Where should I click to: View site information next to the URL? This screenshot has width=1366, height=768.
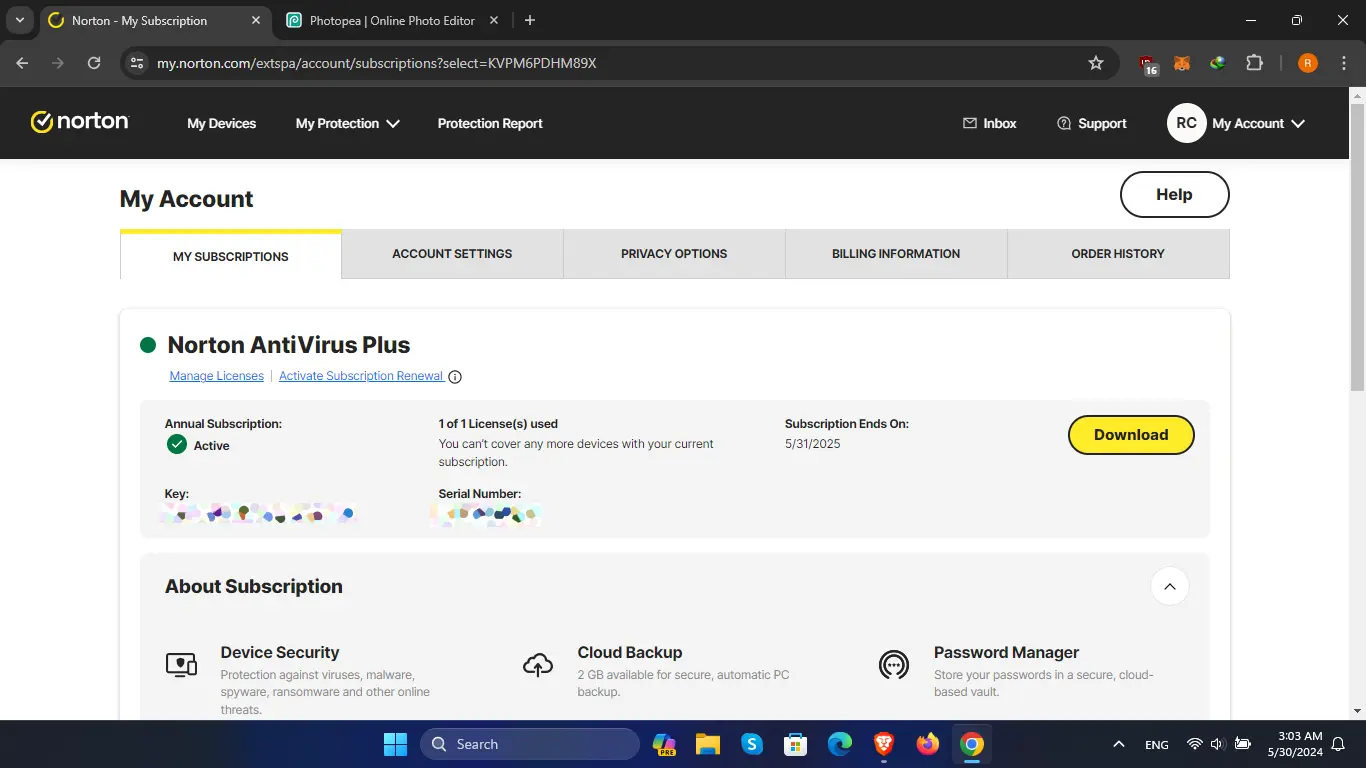138,63
